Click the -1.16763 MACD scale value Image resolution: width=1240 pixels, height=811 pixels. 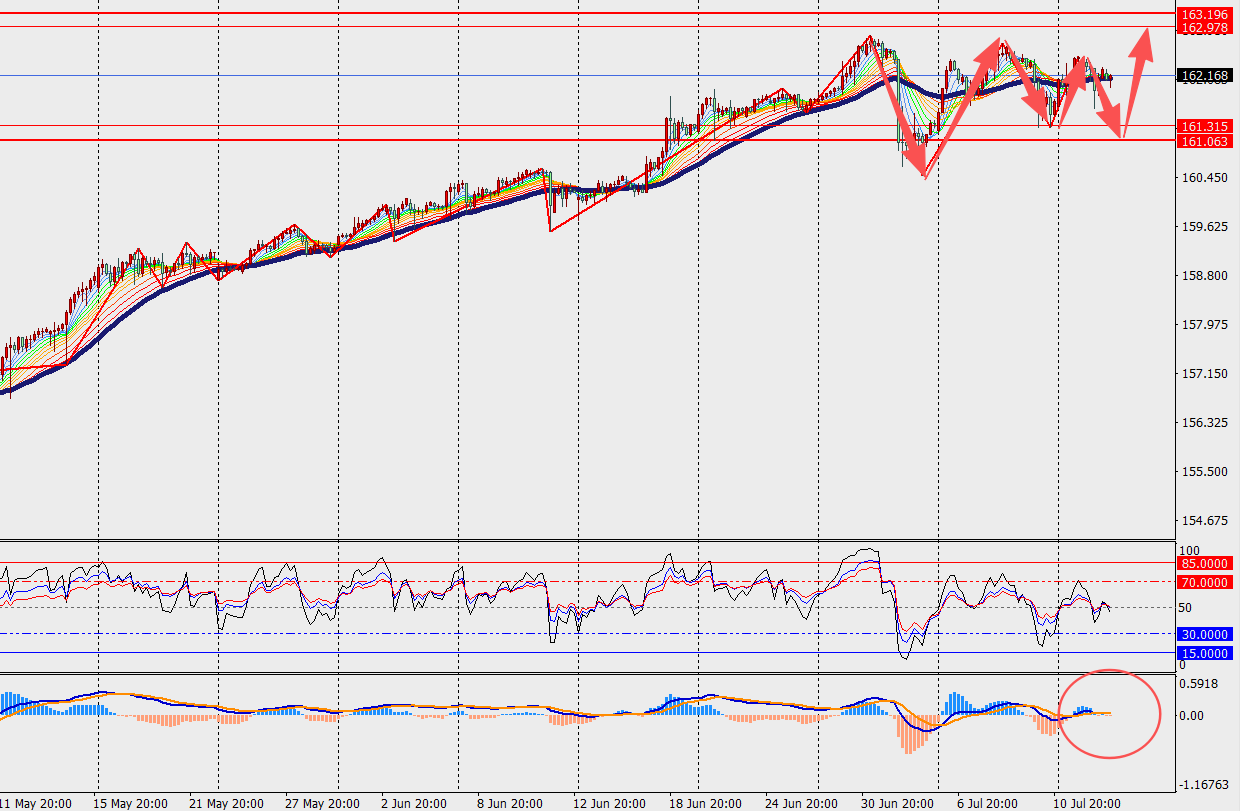coord(1207,786)
